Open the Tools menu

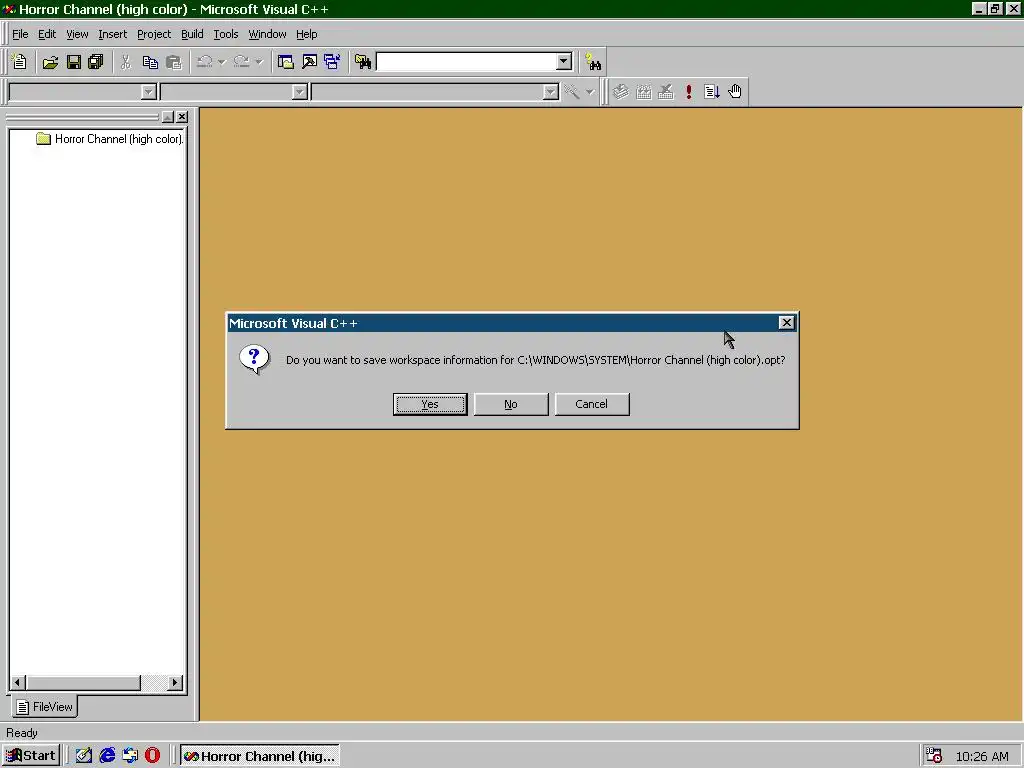click(x=226, y=34)
